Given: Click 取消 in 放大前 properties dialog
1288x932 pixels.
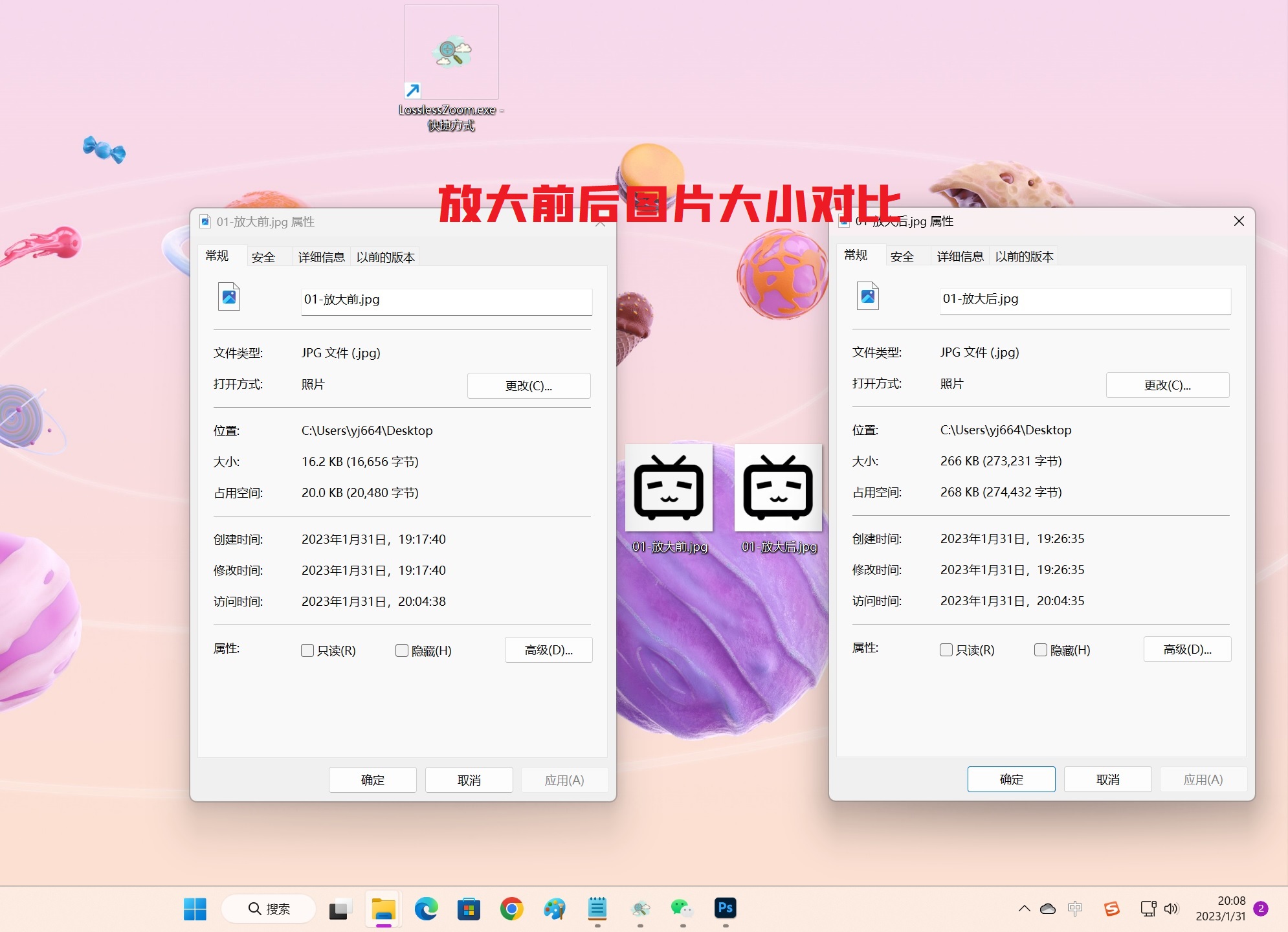Looking at the screenshot, I should pos(469,780).
